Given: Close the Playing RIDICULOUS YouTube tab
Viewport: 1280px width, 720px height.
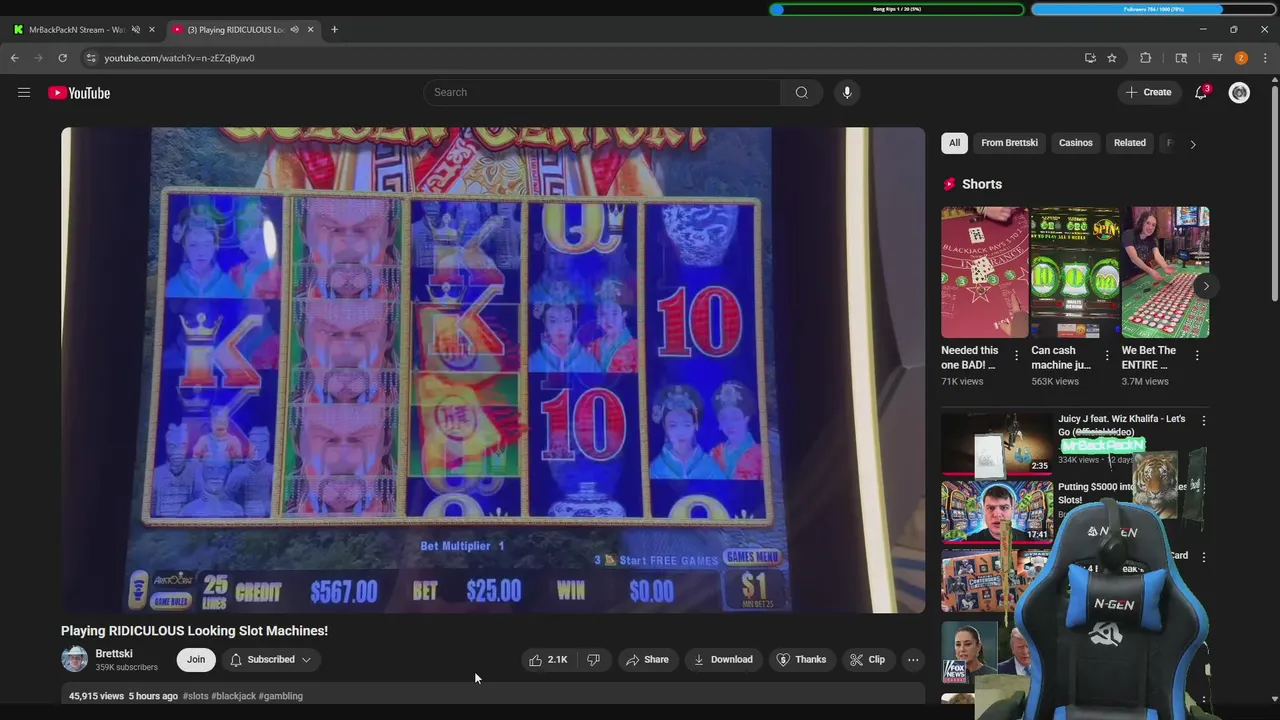Looking at the screenshot, I should click(310, 29).
